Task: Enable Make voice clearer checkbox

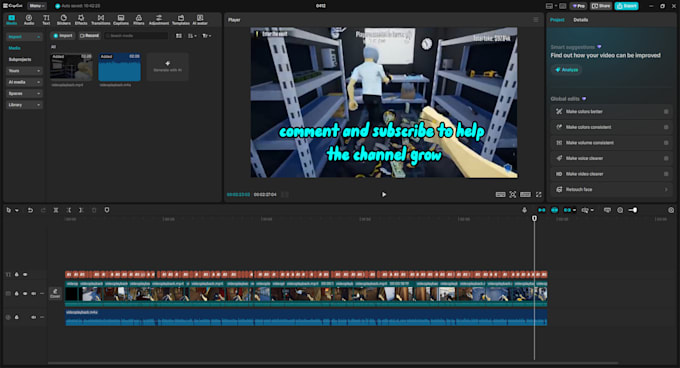Action: [x=666, y=158]
